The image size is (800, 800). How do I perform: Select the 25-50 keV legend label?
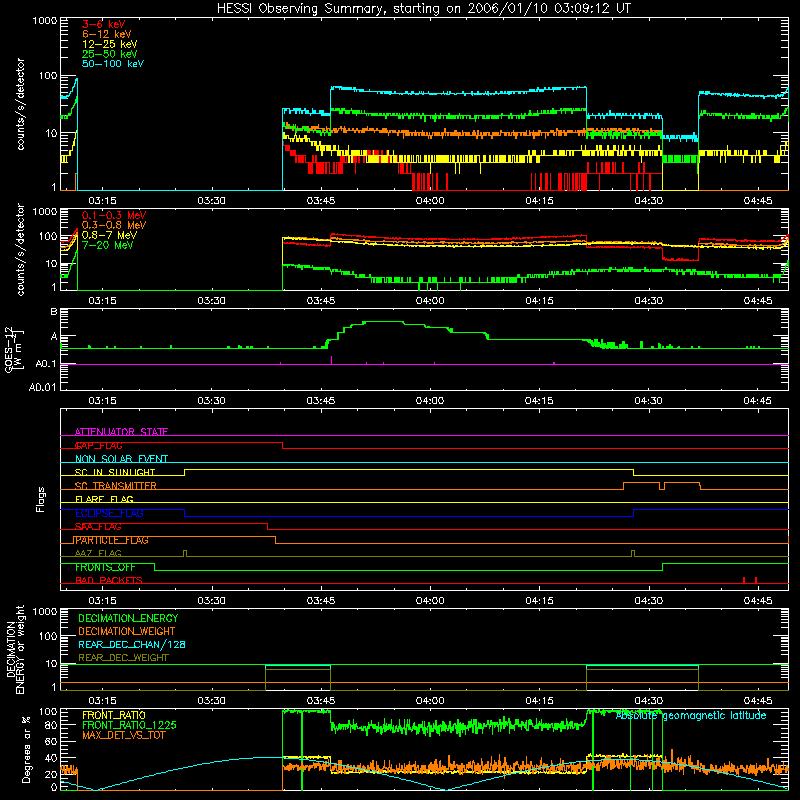[x=110, y=54]
